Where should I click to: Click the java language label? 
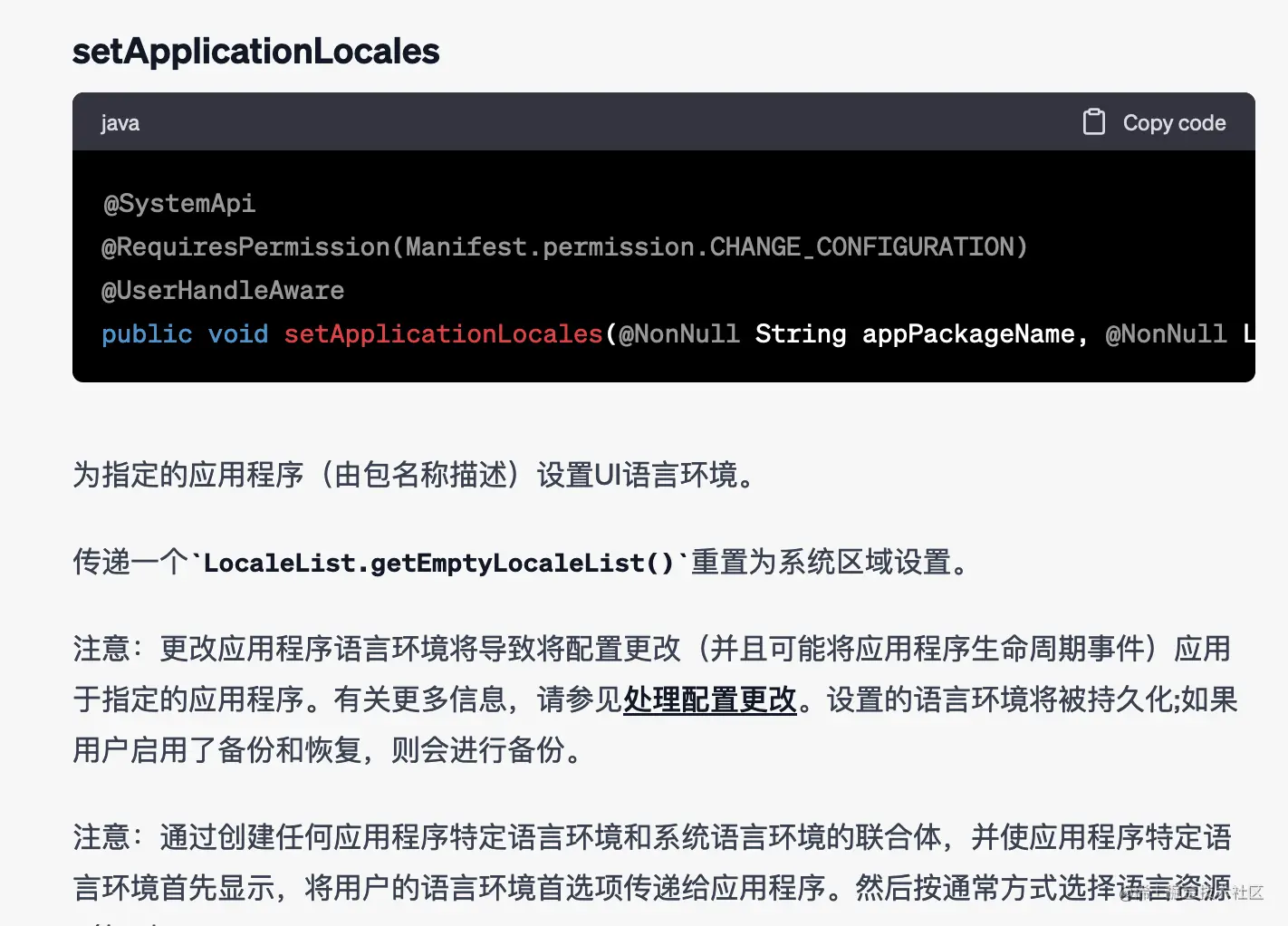click(120, 124)
